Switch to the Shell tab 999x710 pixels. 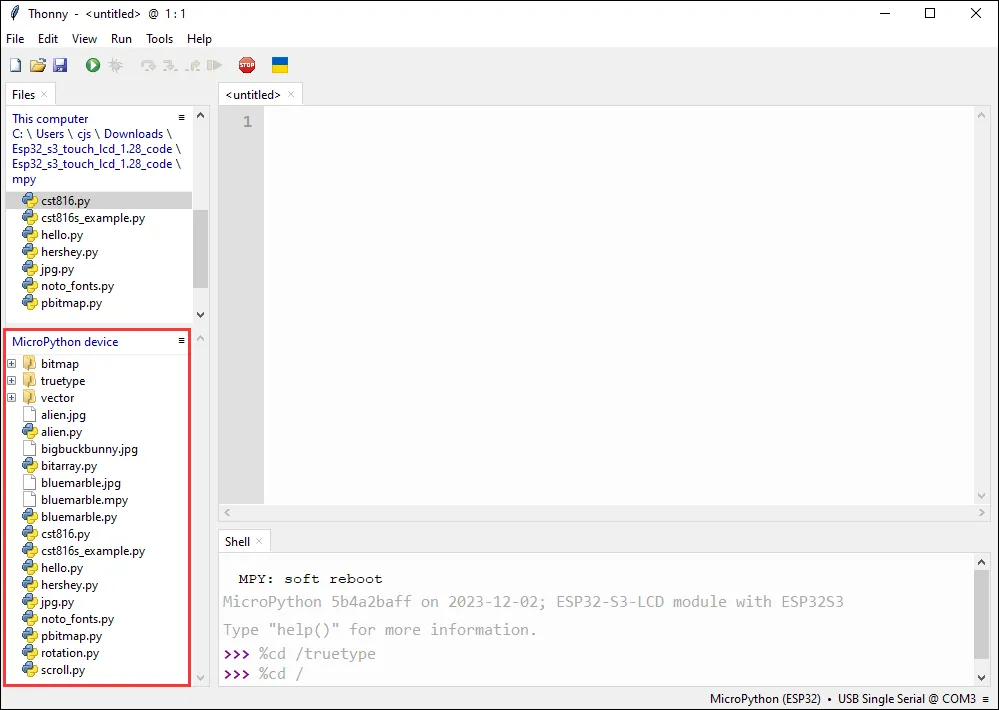coord(237,541)
